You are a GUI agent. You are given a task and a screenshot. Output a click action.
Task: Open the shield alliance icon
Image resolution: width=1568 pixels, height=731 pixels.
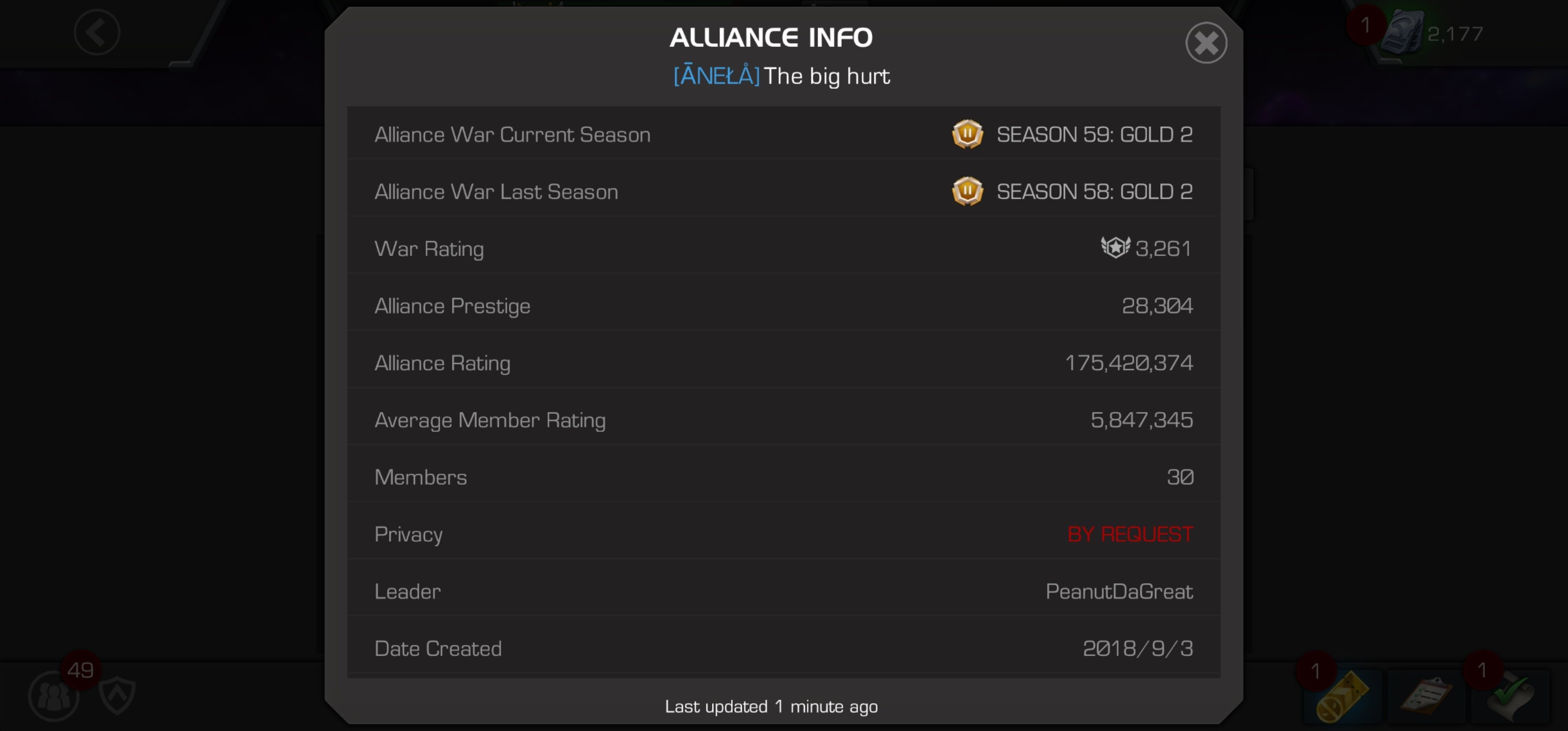pyautogui.click(x=117, y=694)
